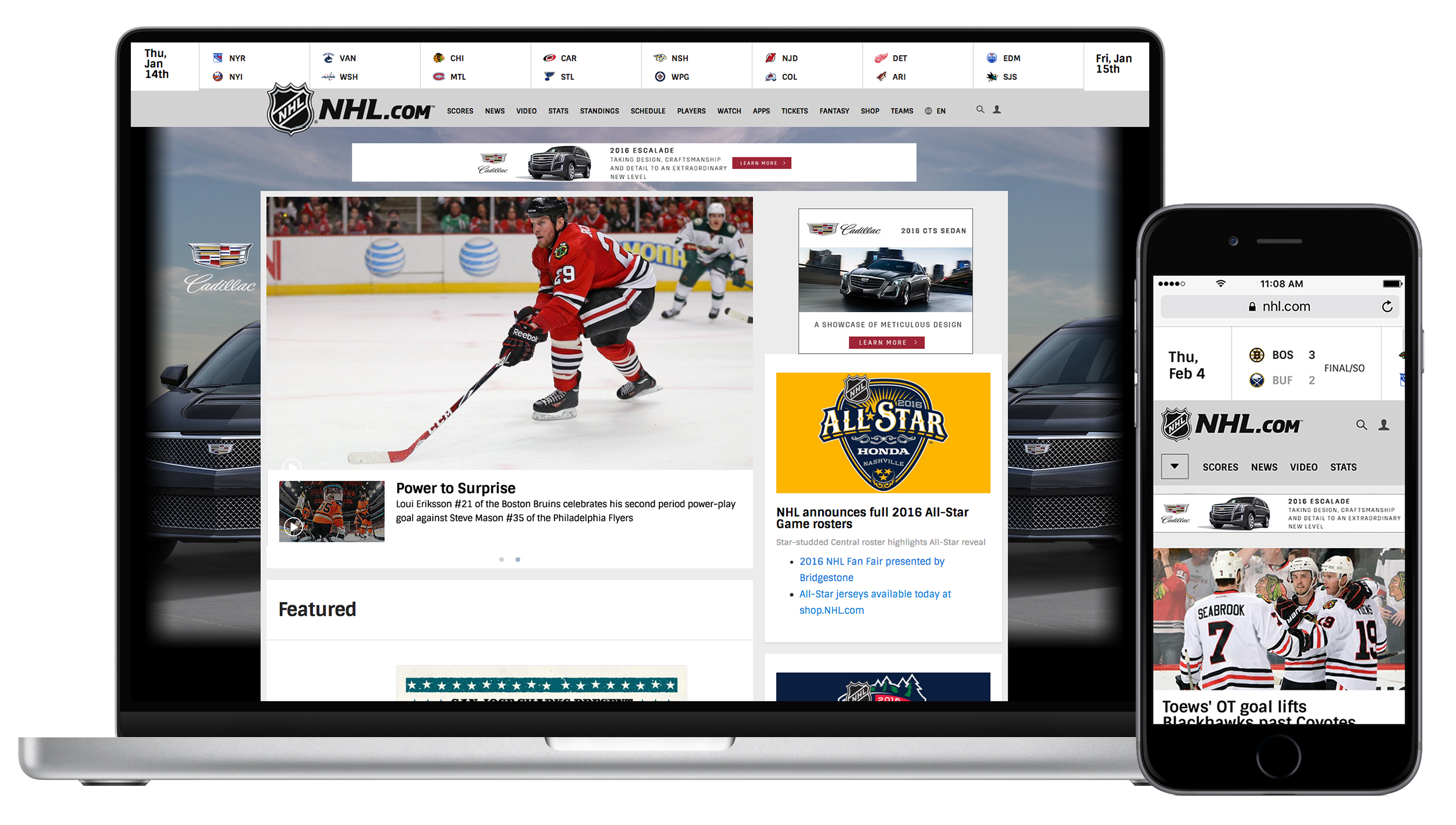Screen dimensions: 1456x825
Task: Click the NHL shield logo on desktop
Action: point(290,109)
